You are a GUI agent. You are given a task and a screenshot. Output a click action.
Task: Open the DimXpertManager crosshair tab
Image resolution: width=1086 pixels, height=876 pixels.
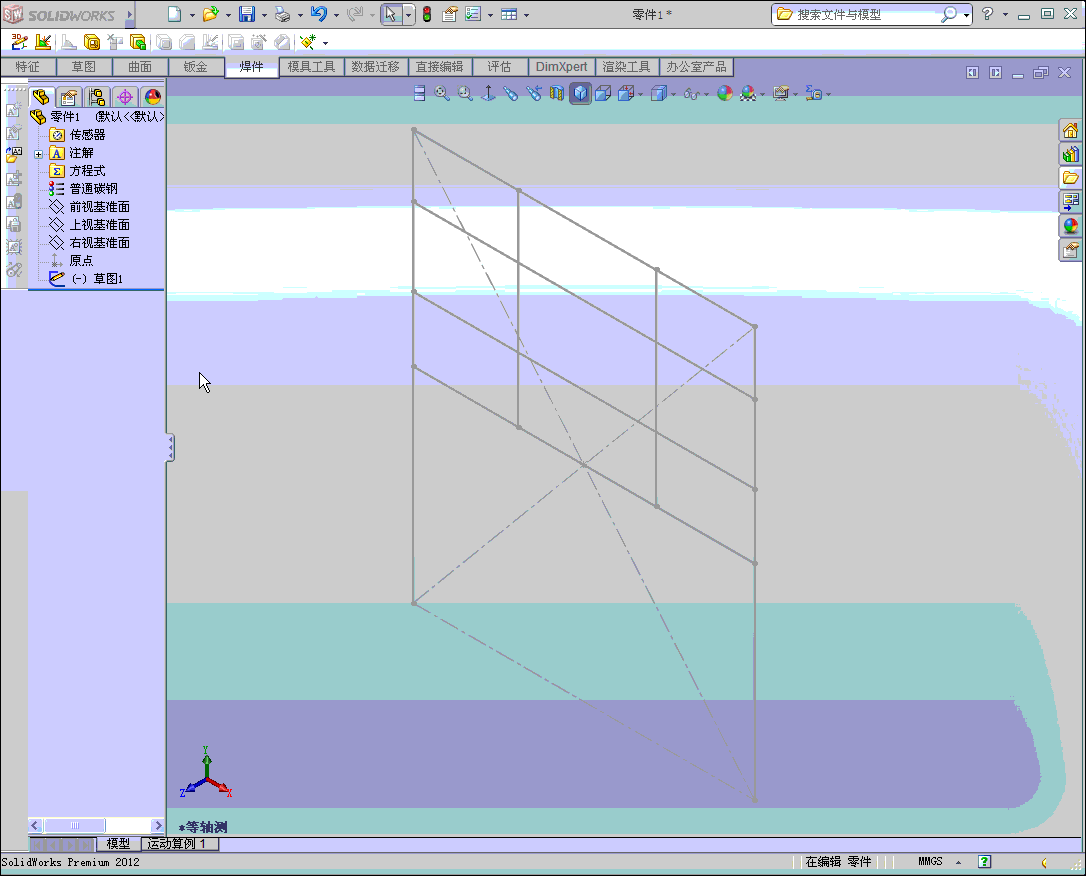[x=125, y=97]
